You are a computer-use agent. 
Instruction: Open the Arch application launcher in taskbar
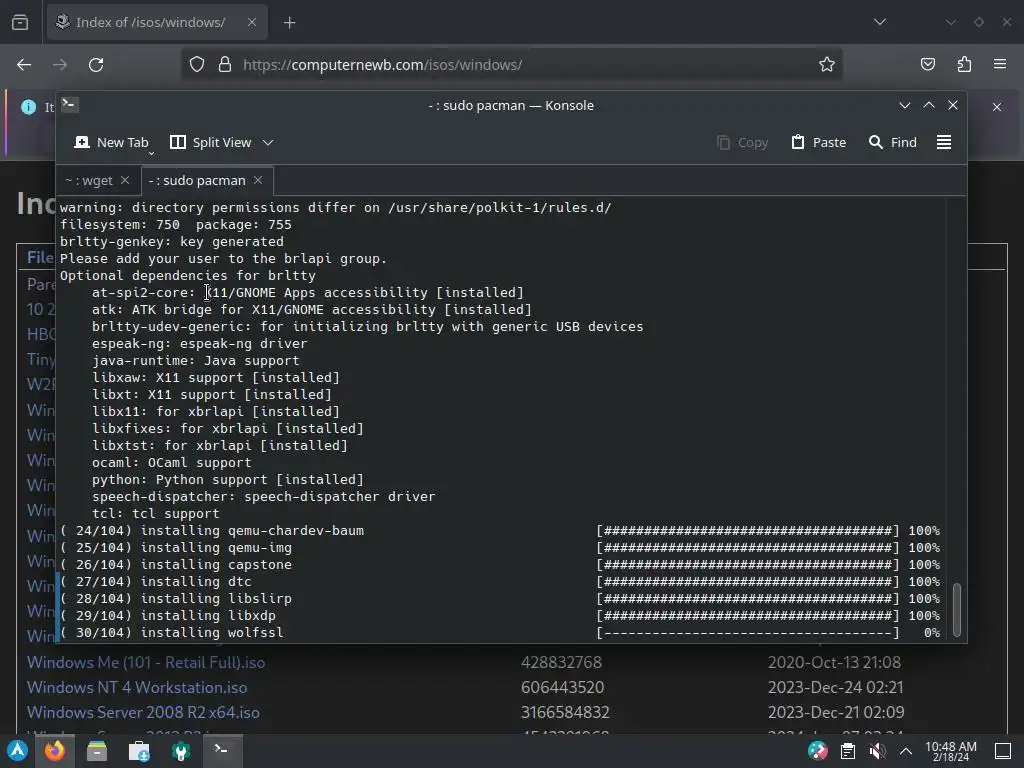tap(18, 751)
